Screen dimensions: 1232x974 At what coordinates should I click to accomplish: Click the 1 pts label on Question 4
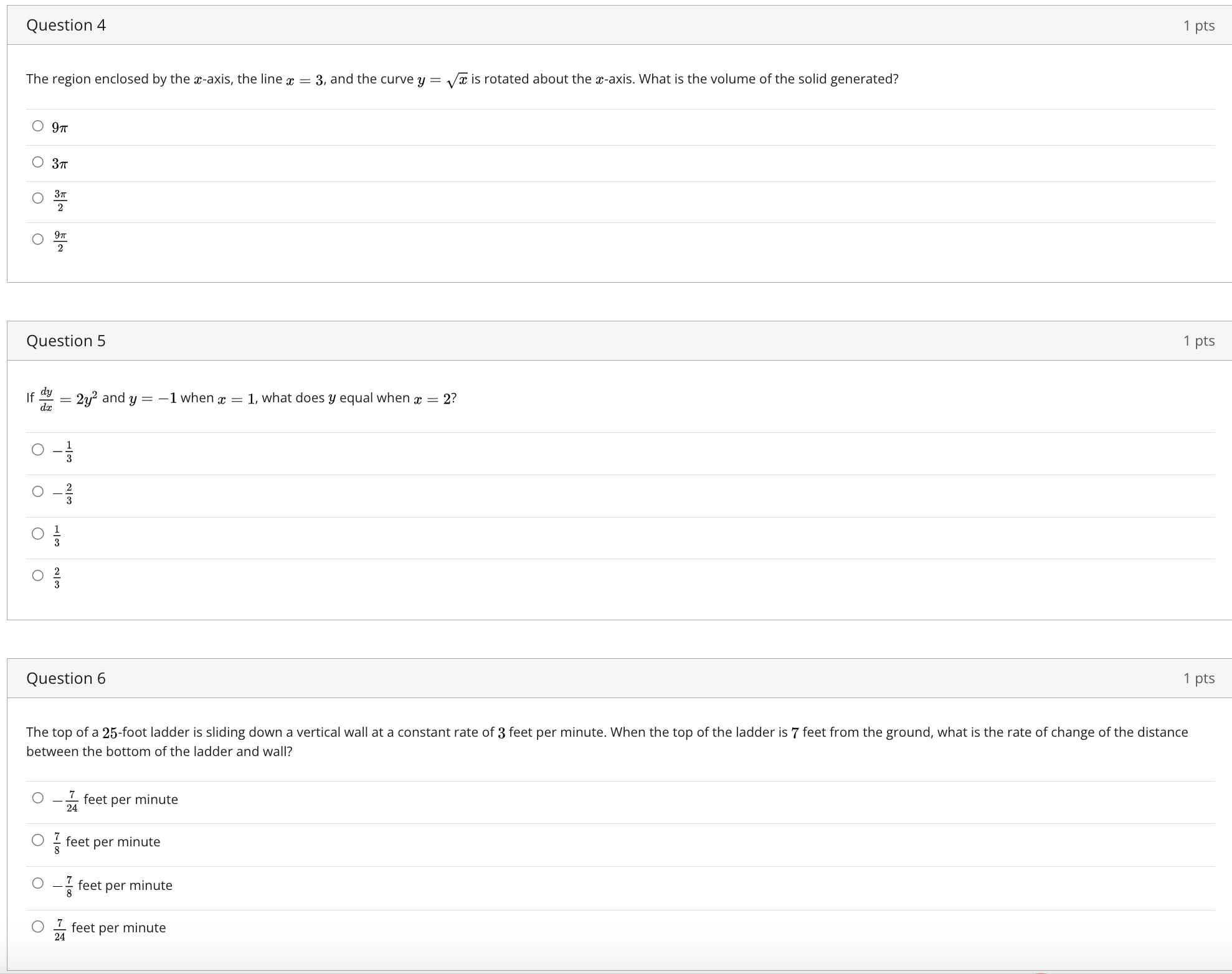1198,25
